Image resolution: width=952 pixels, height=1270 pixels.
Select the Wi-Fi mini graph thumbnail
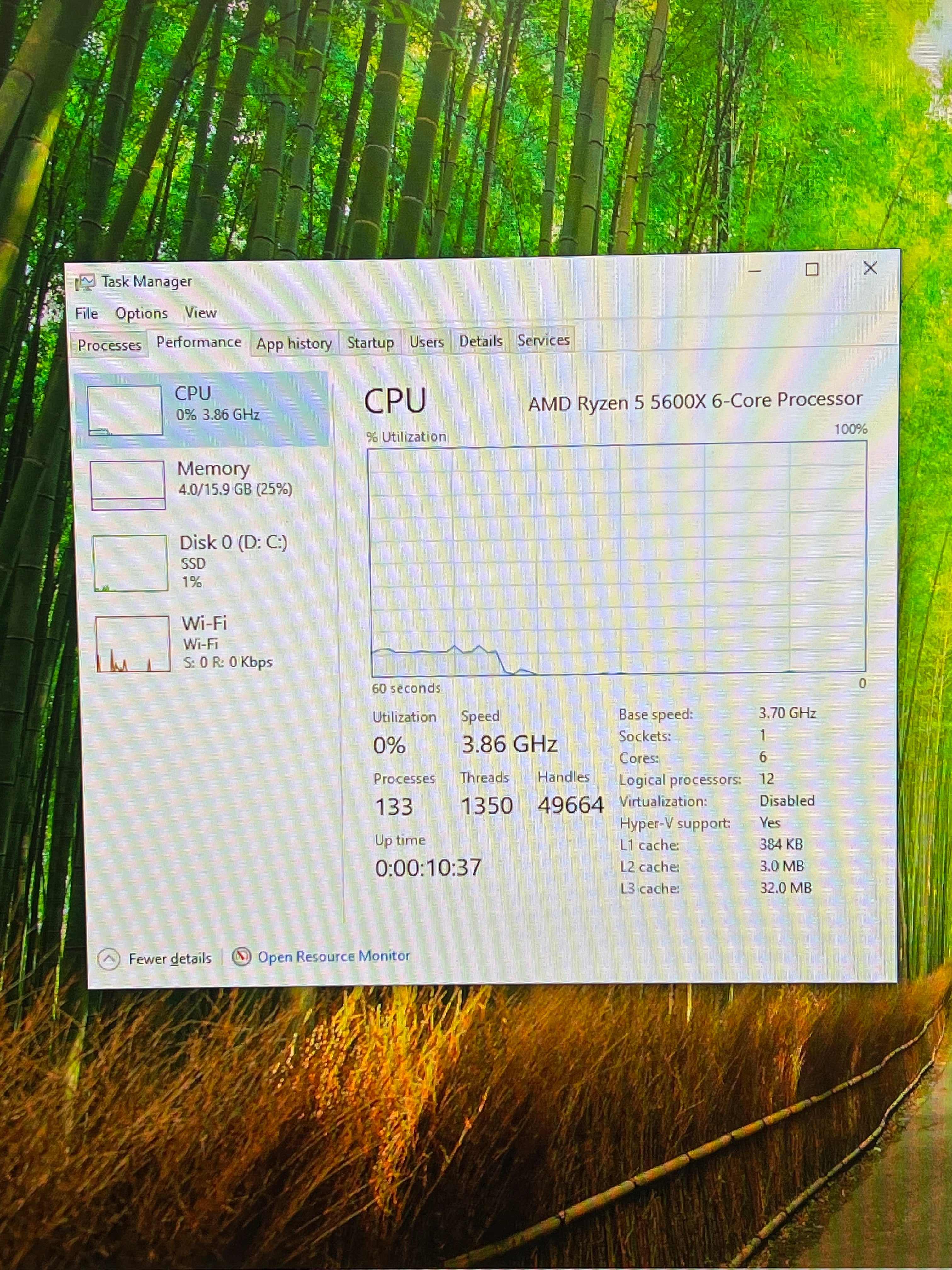click(x=133, y=644)
